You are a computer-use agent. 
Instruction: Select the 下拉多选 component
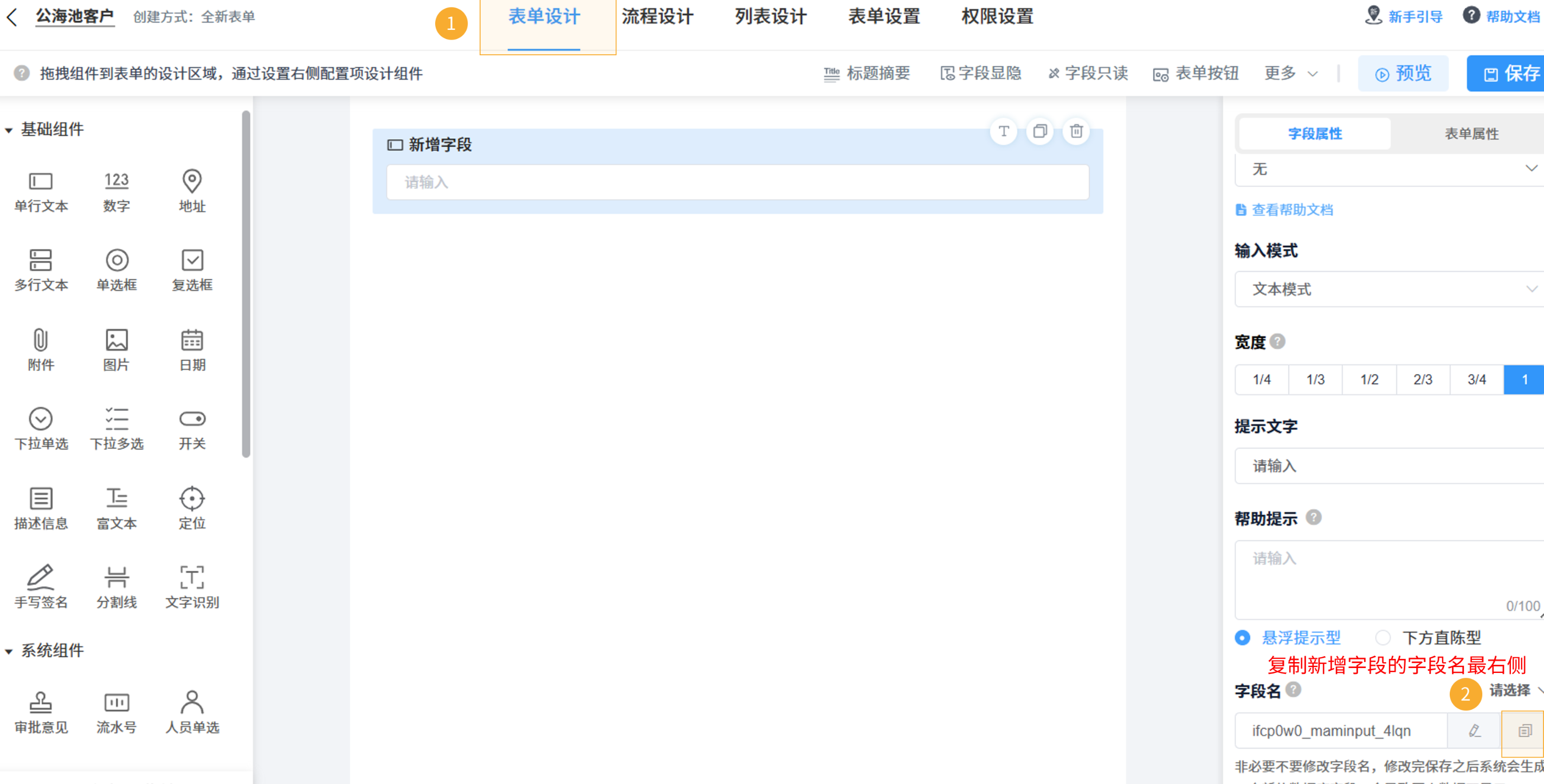tap(117, 429)
